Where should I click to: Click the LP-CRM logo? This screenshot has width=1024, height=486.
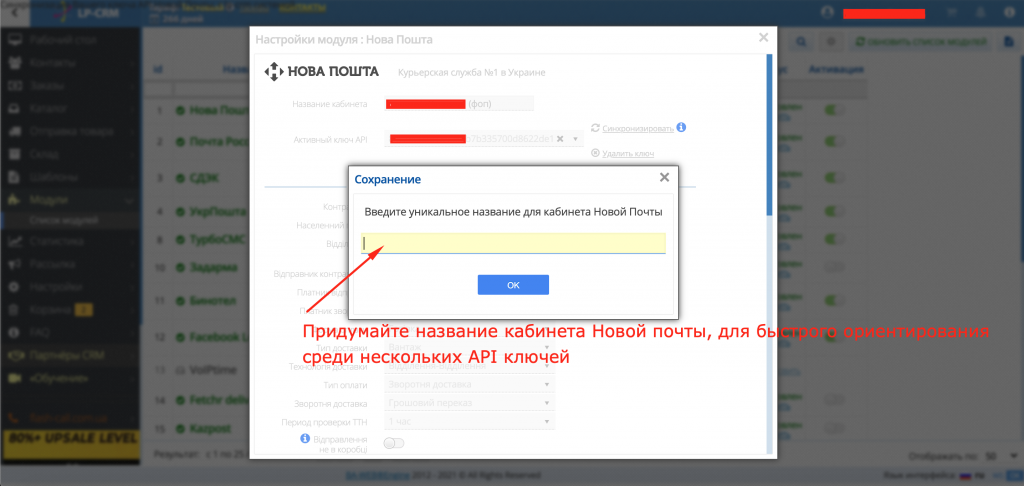pos(84,12)
